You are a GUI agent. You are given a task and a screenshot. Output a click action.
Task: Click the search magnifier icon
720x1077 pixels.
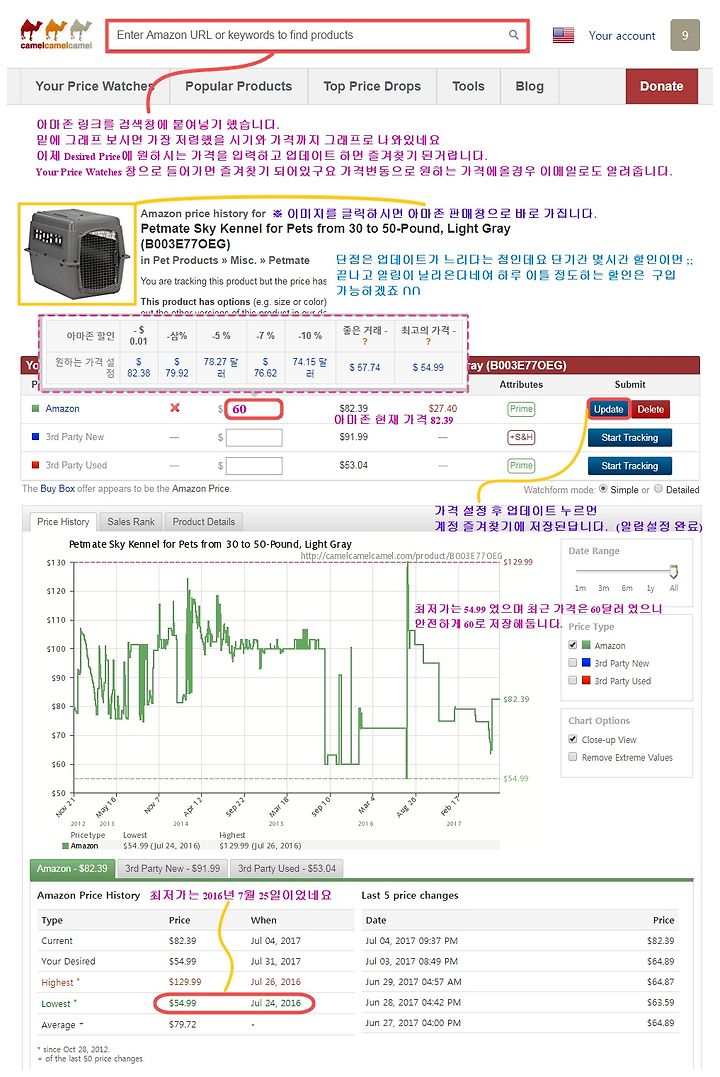(x=513, y=34)
